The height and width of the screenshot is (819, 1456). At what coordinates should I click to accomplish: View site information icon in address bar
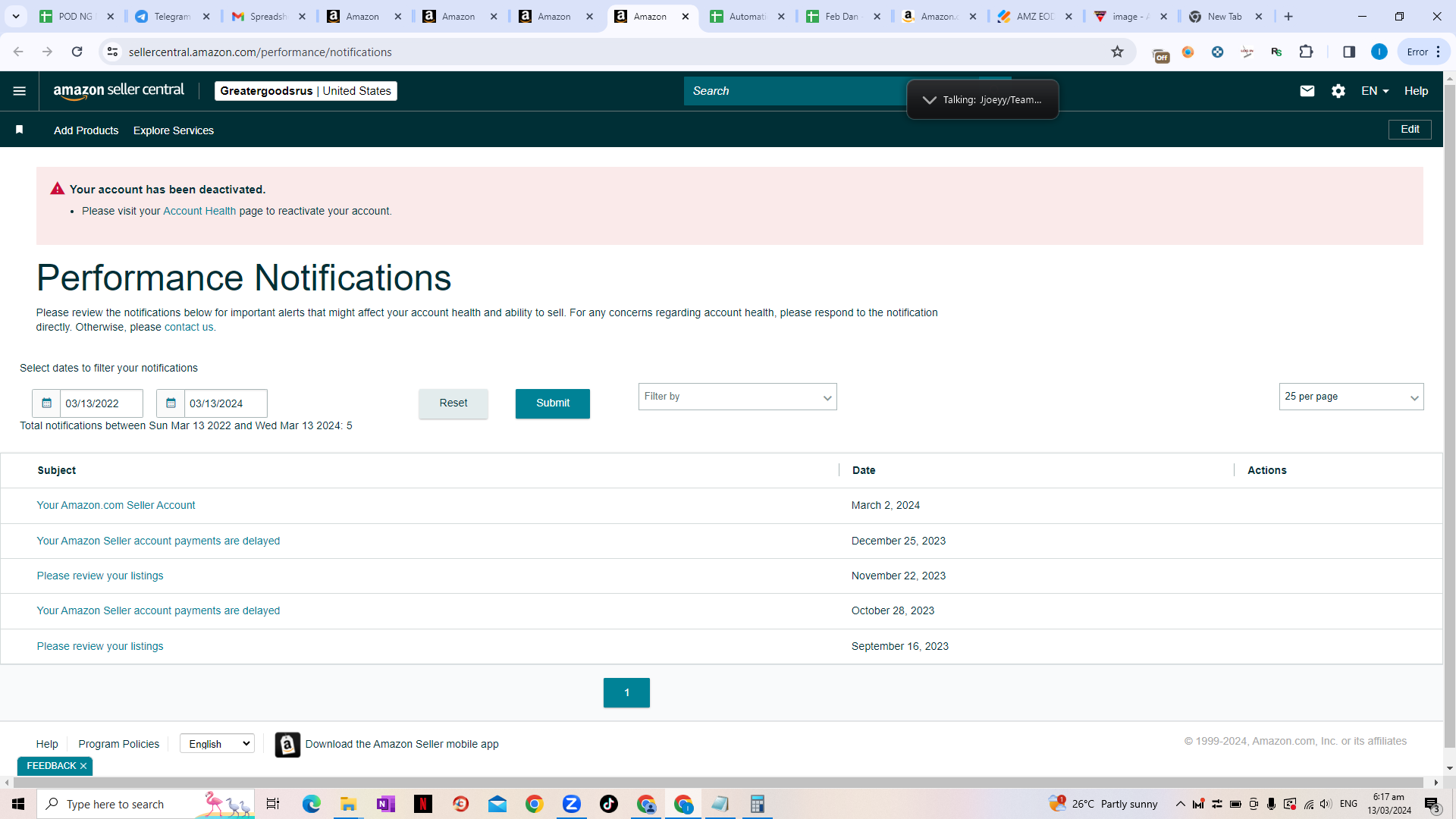(x=112, y=52)
